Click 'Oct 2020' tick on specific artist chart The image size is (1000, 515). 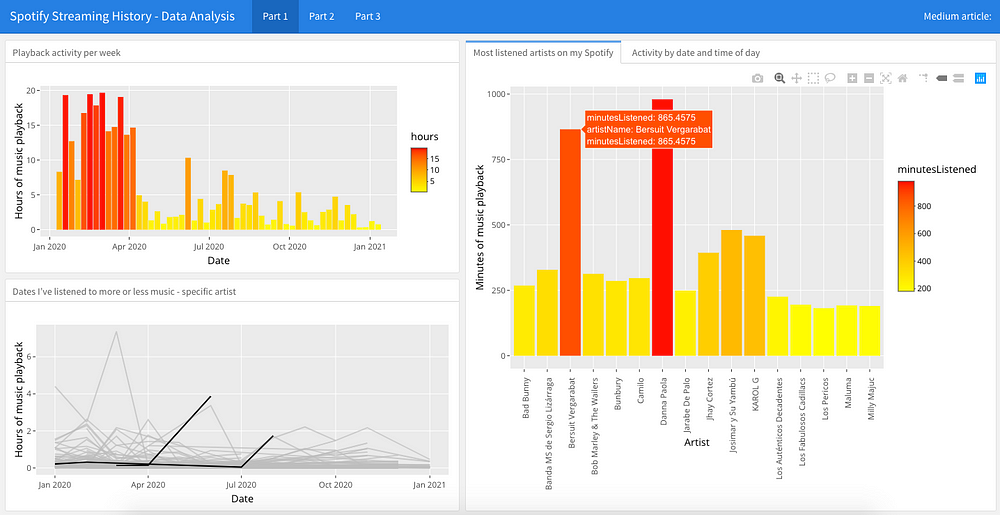(335, 484)
